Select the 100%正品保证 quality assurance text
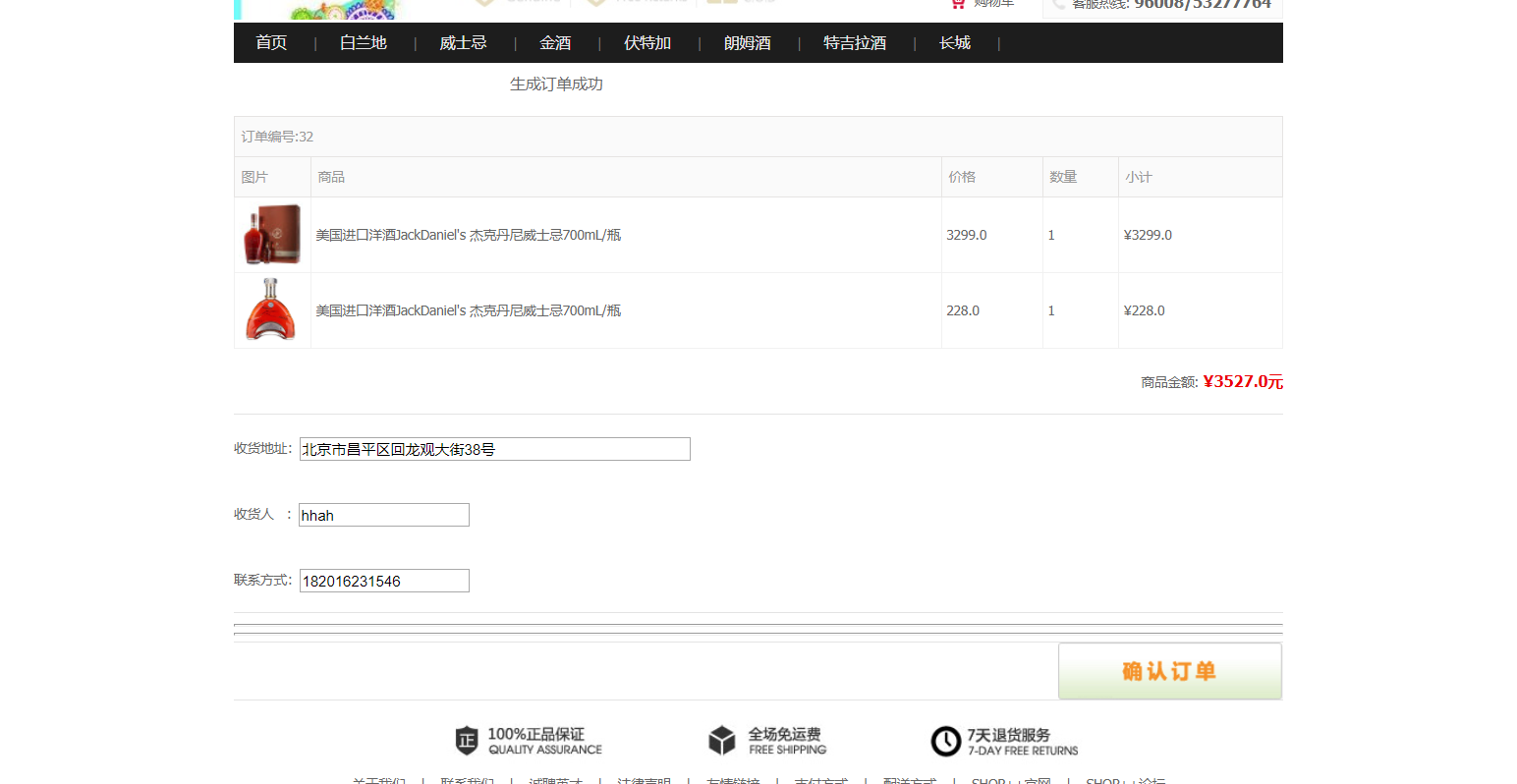 click(545, 741)
